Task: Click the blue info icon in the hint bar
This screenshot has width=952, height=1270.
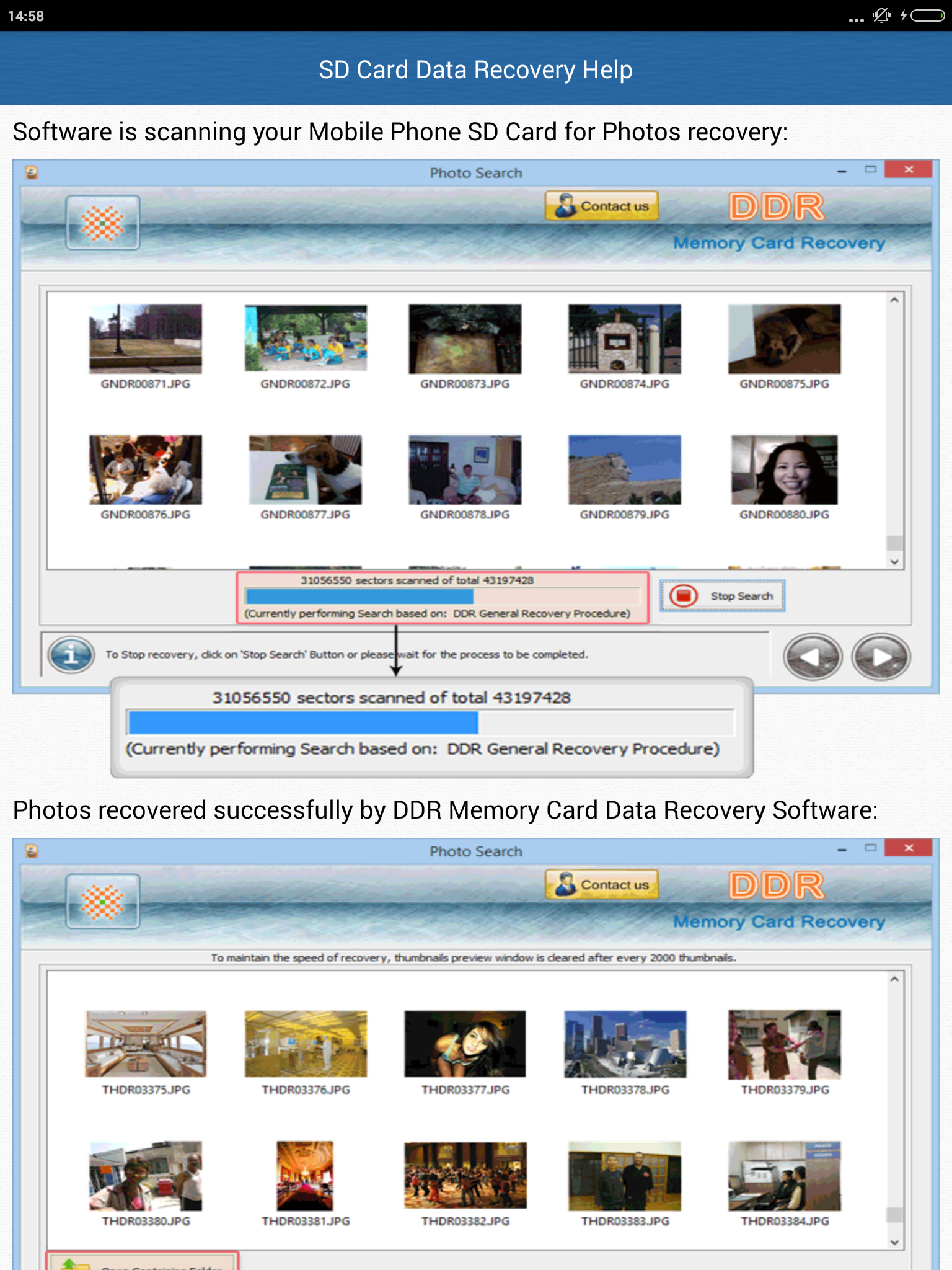Action: (x=71, y=655)
